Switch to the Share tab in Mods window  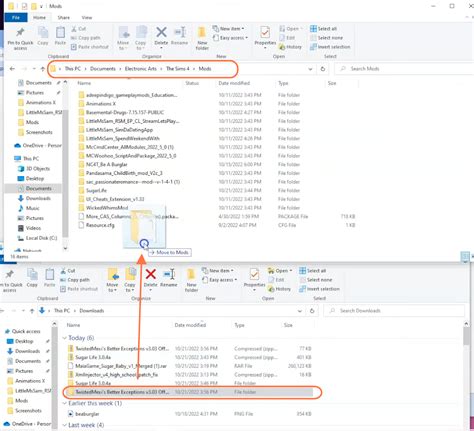tap(64, 18)
